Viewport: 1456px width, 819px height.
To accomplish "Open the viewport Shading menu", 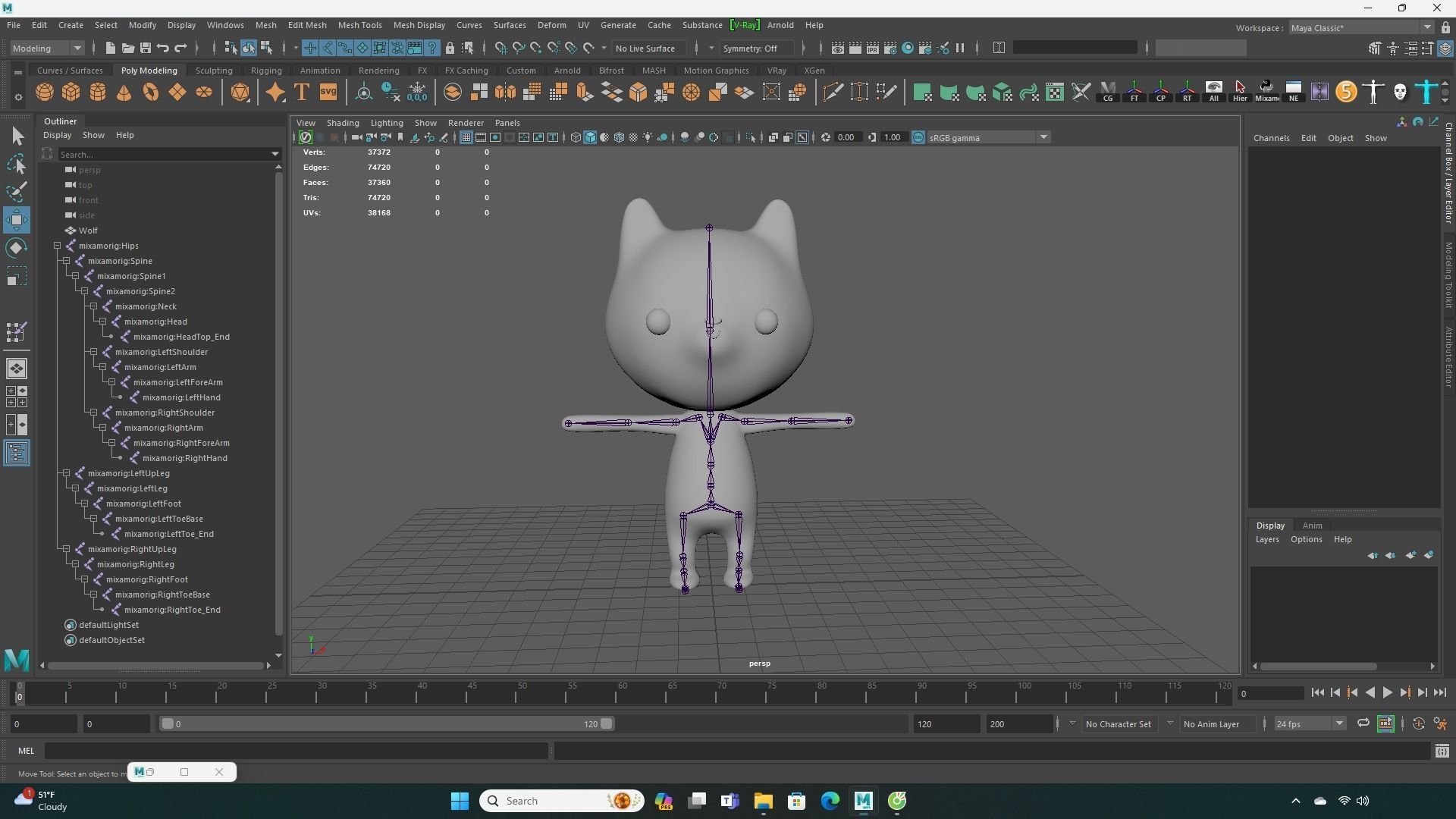I will [x=343, y=123].
